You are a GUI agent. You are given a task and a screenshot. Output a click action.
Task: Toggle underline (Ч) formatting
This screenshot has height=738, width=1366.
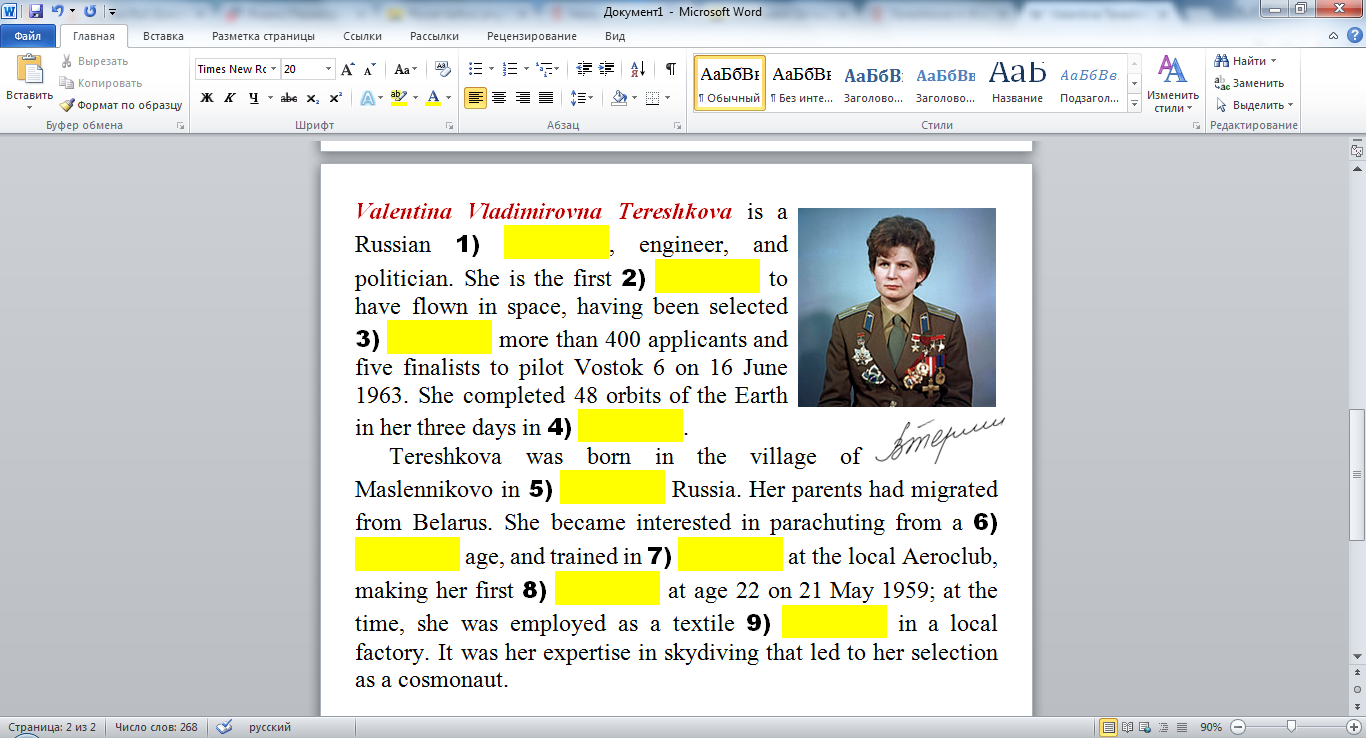click(x=254, y=98)
